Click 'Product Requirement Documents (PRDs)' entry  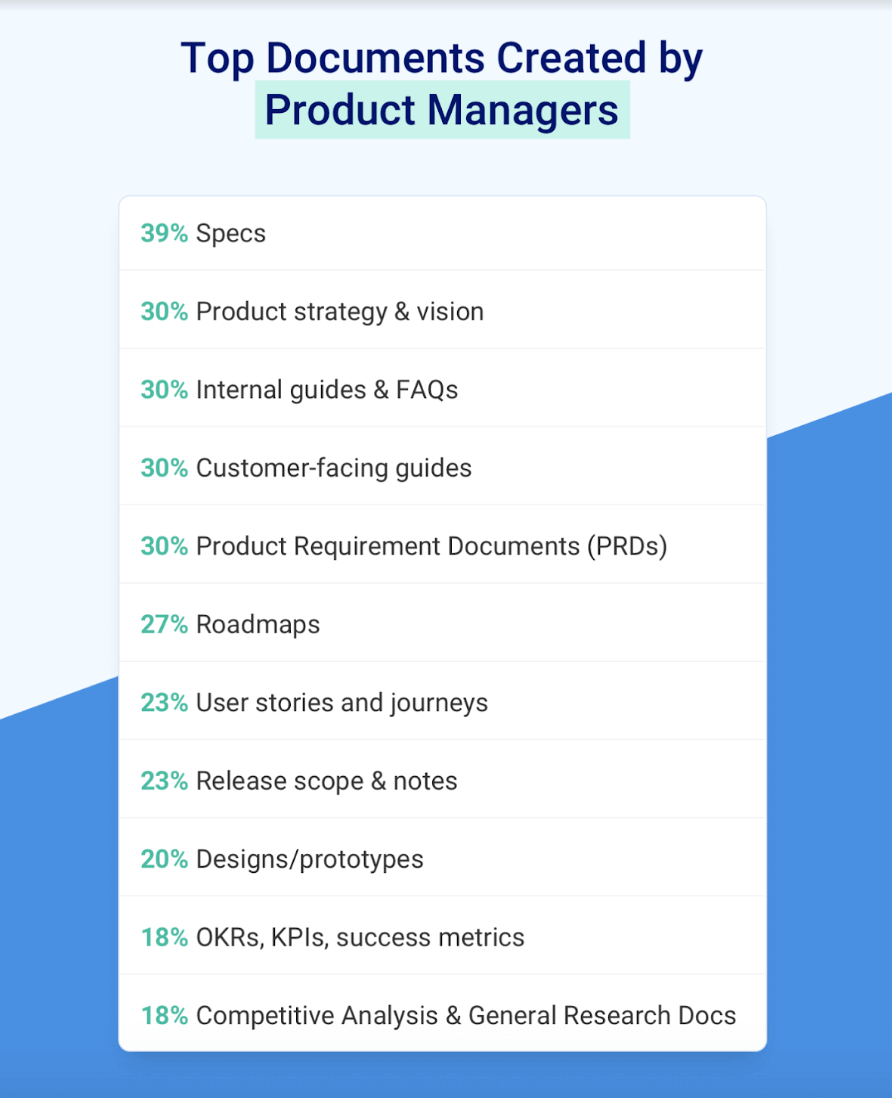431,546
